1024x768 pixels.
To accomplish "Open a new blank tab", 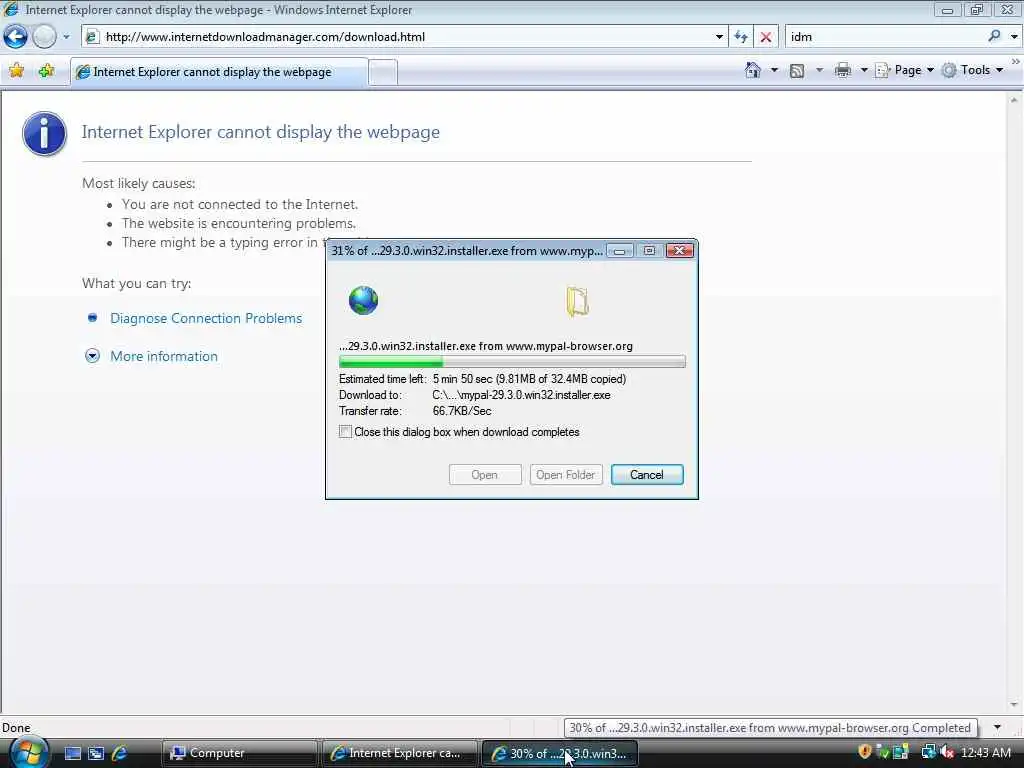I will coord(383,72).
